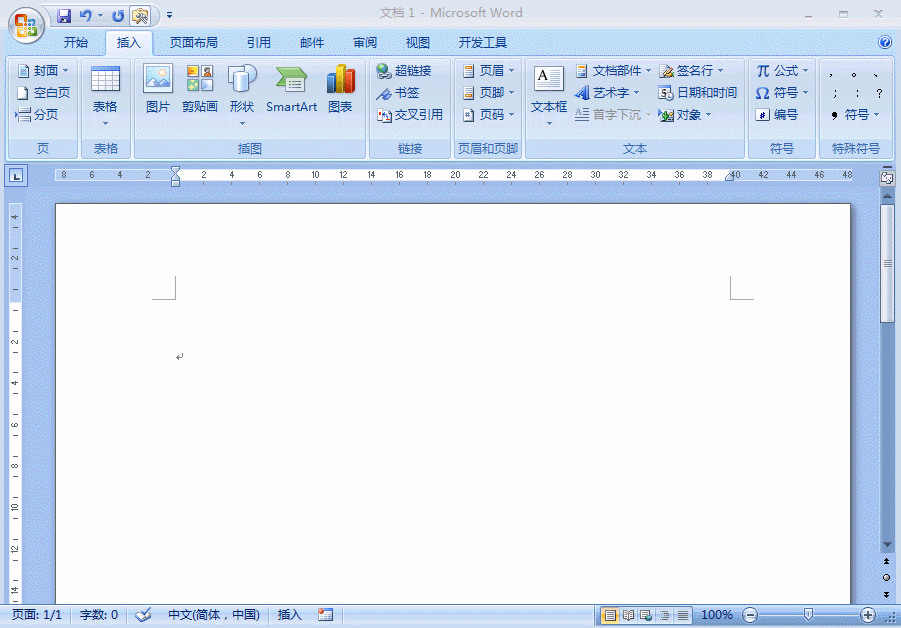Open the 文本框 text box gallery
This screenshot has width=901, height=628.
[x=549, y=96]
